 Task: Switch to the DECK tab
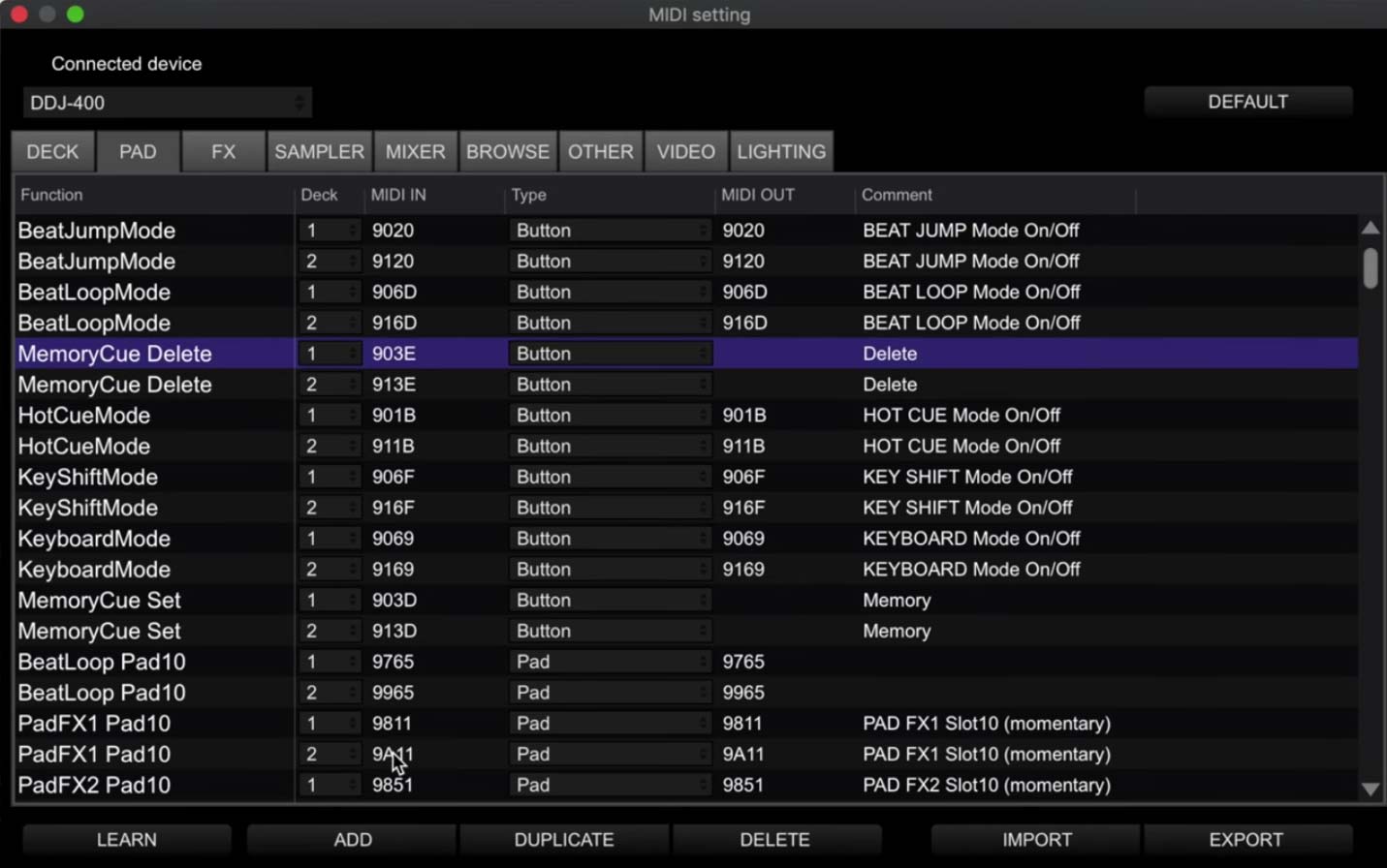point(52,152)
